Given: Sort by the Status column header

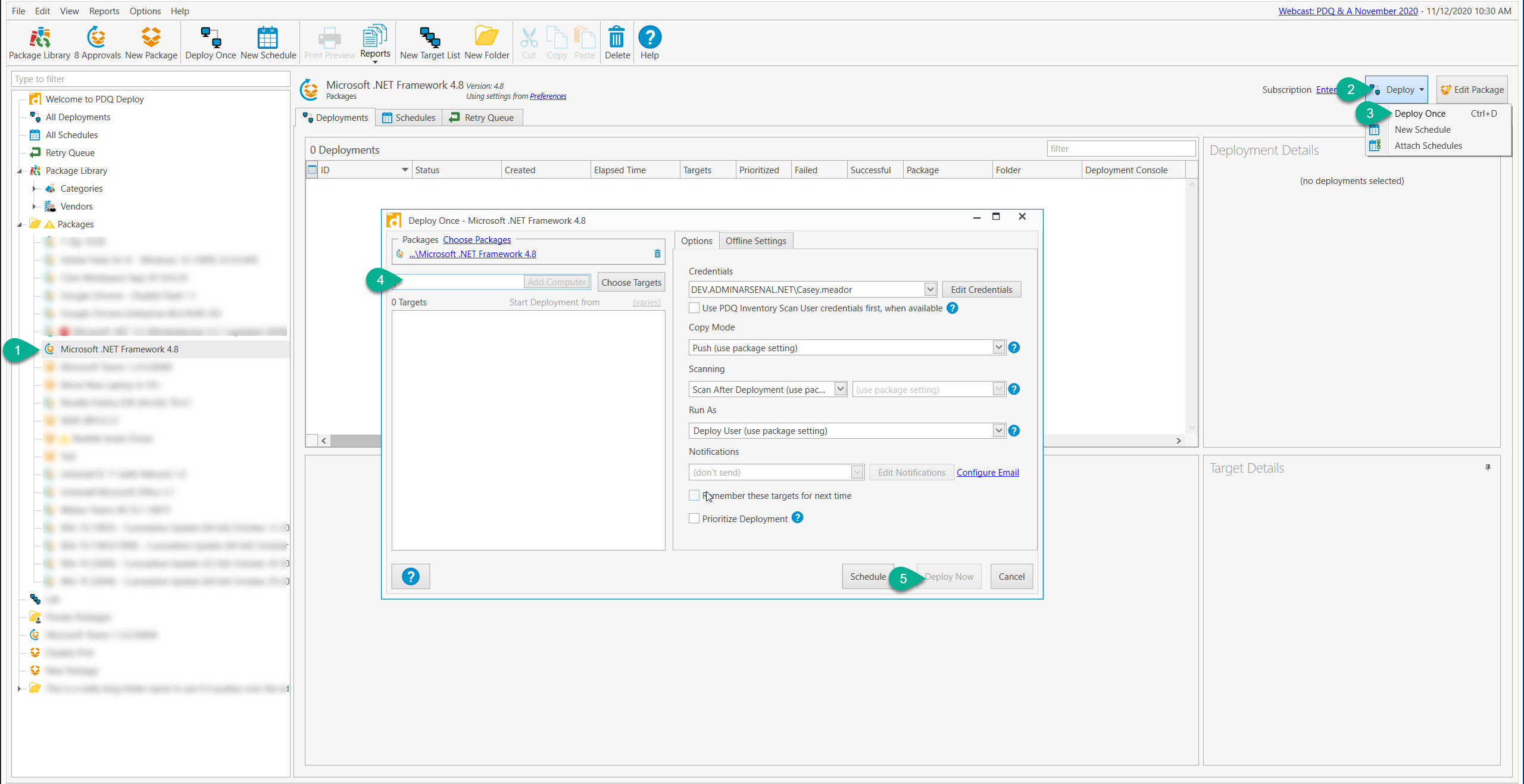Looking at the screenshot, I should pos(457,170).
